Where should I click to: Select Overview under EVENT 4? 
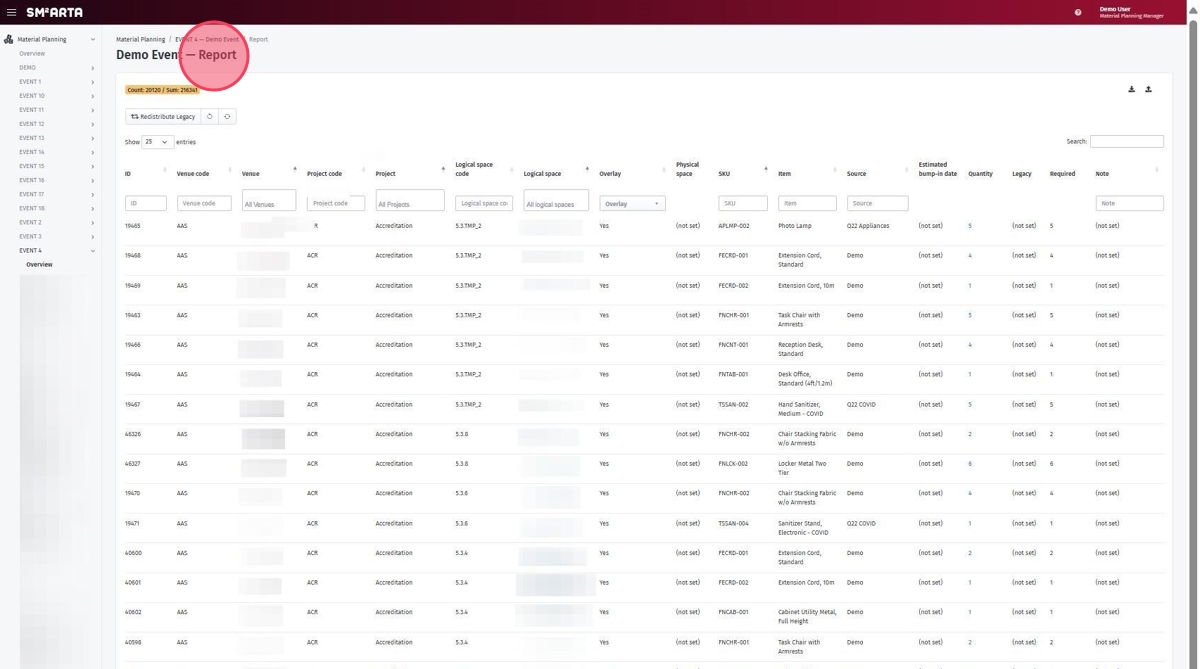39,265
